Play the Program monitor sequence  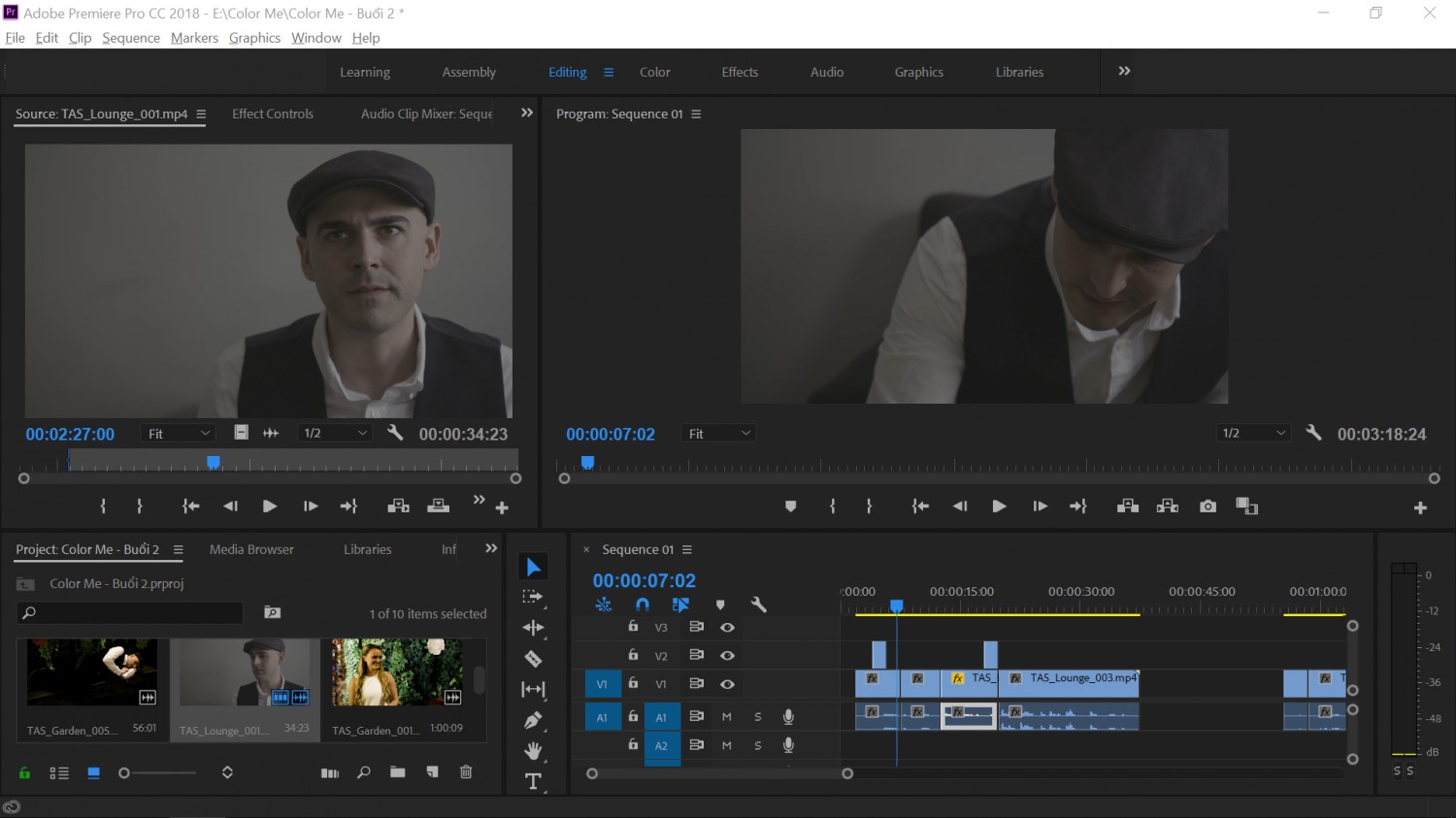pyautogui.click(x=999, y=507)
